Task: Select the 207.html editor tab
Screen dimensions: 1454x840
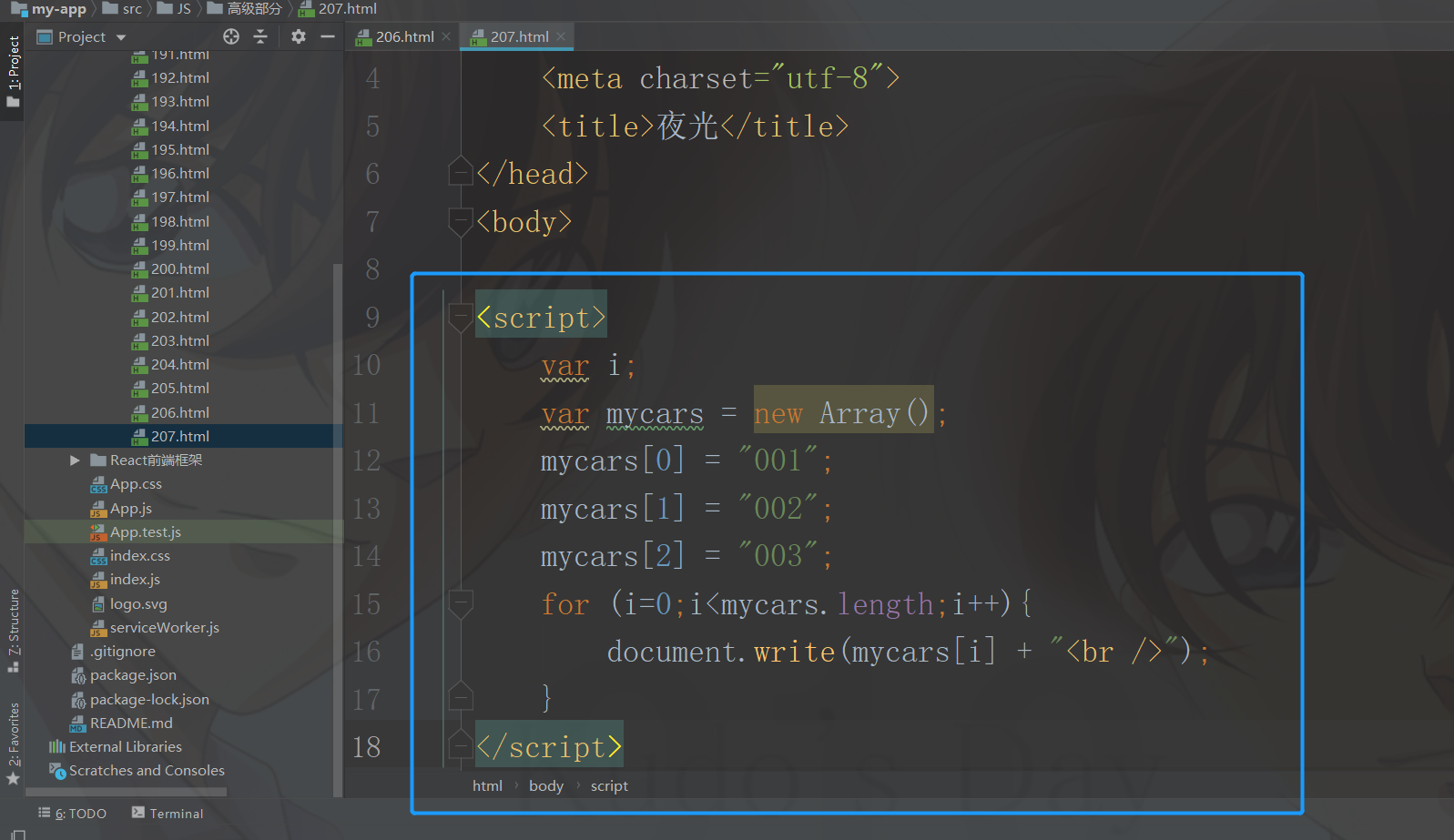Action: pyautogui.click(x=519, y=36)
